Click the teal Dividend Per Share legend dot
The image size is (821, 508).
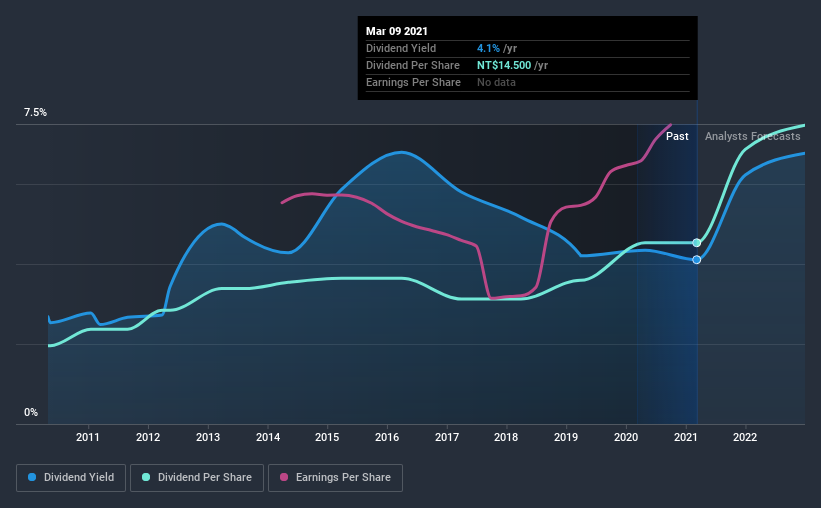(x=146, y=477)
